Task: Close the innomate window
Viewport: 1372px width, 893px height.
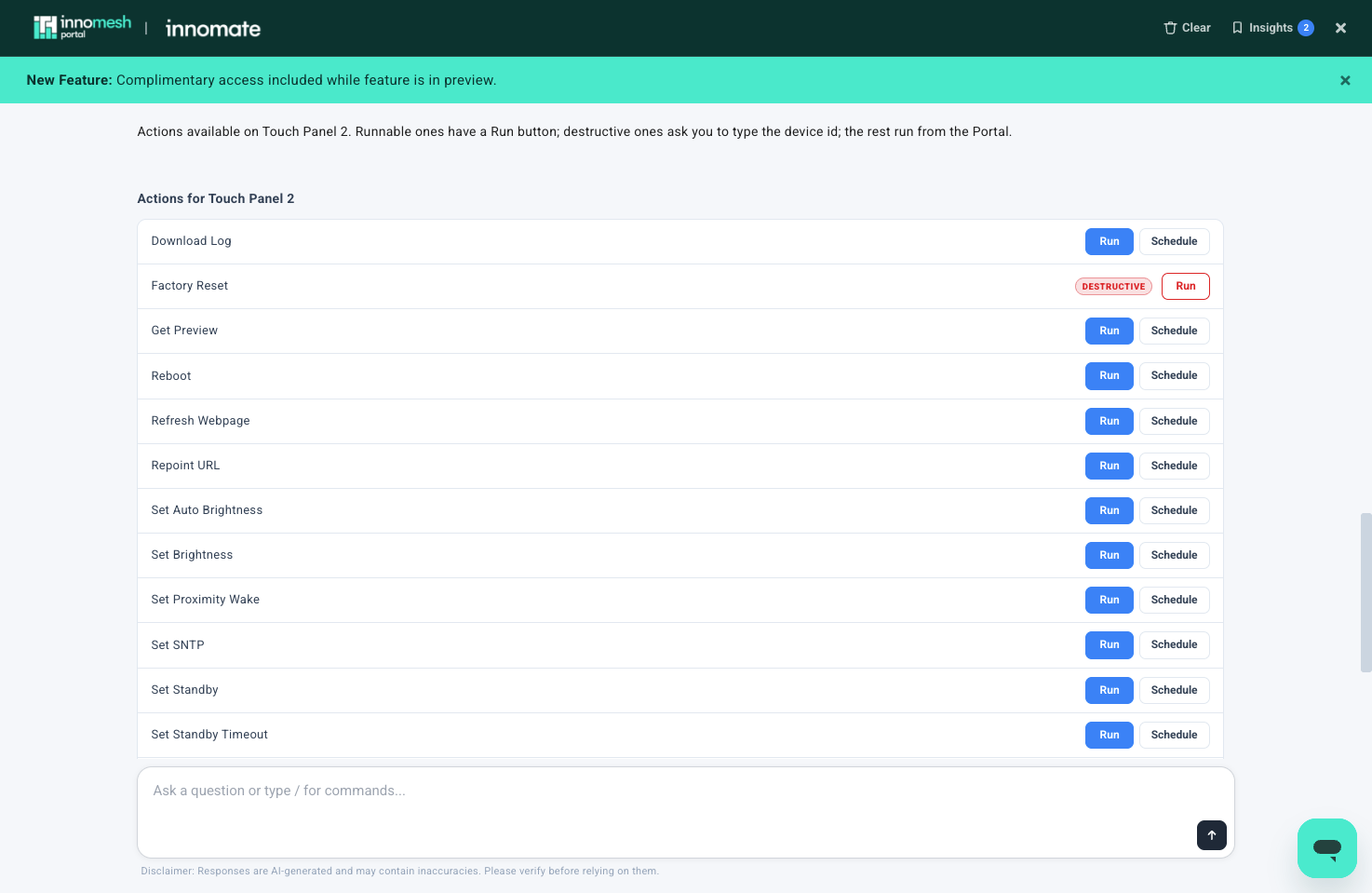Action: click(1340, 28)
